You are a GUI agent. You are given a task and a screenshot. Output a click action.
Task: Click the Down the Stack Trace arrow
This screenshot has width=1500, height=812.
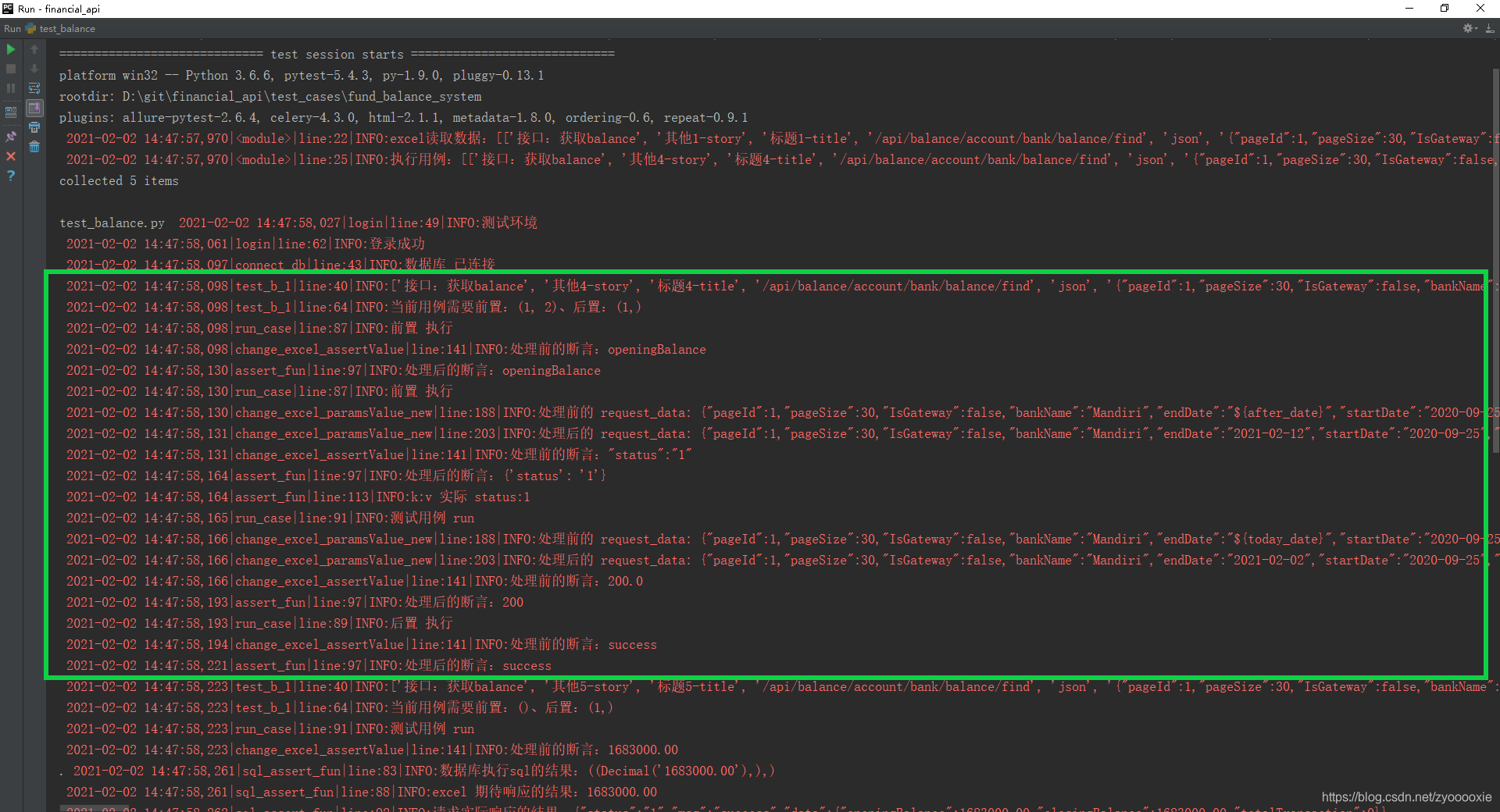(x=34, y=69)
